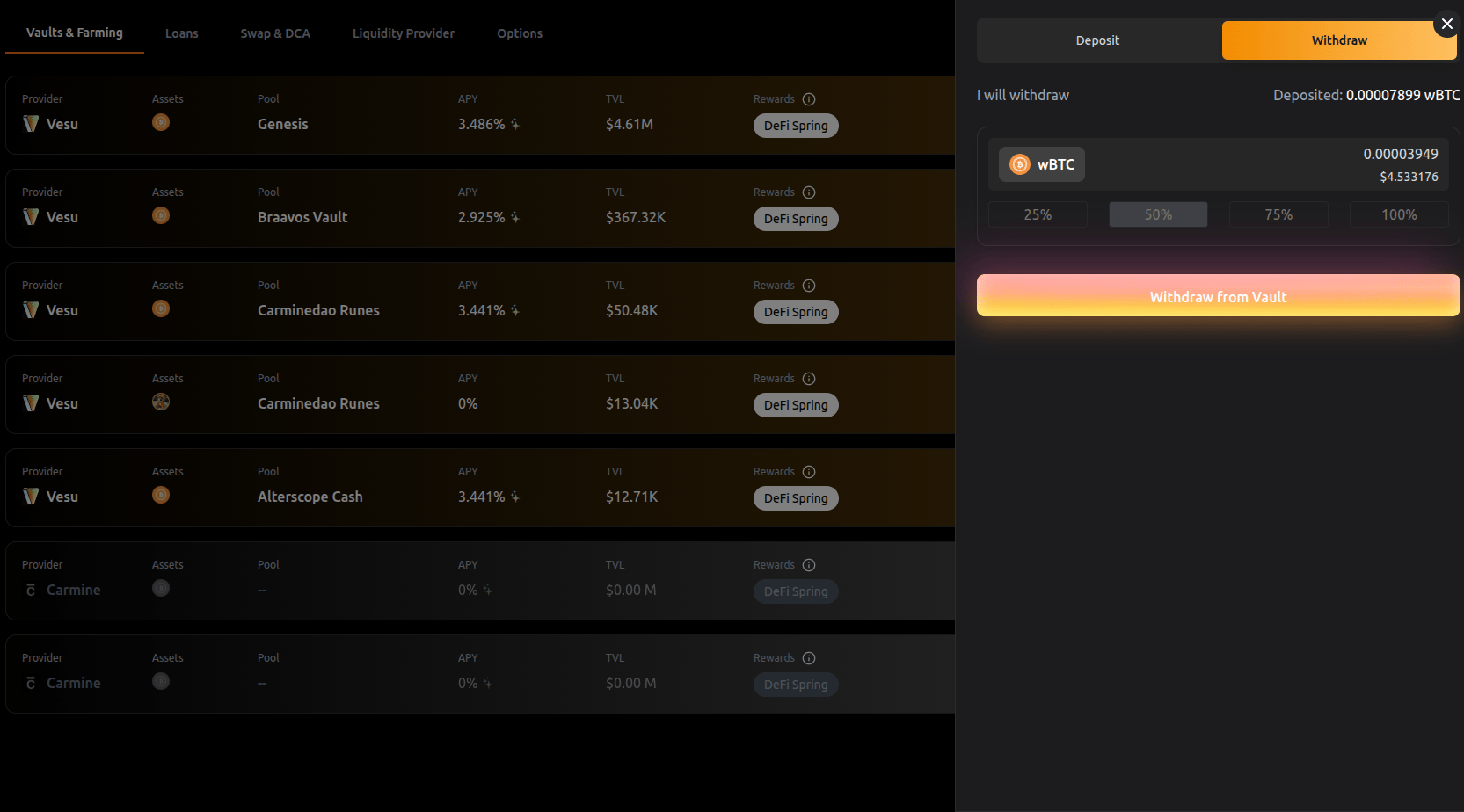The height and width of the screenshot is (812, 1464).
Task: Click asset coin icon in Braavos Vault row
Action: click(x=161, y=215)
